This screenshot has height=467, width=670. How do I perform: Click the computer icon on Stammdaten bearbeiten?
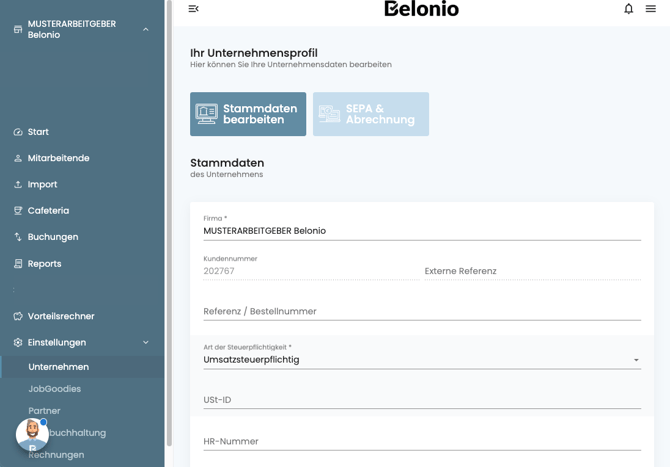(206, 114)
